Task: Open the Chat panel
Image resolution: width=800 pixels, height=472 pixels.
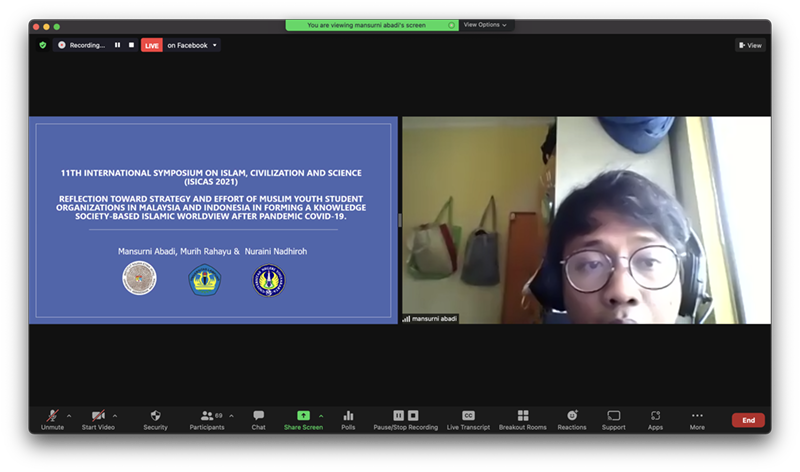Action: coord(258,418)
